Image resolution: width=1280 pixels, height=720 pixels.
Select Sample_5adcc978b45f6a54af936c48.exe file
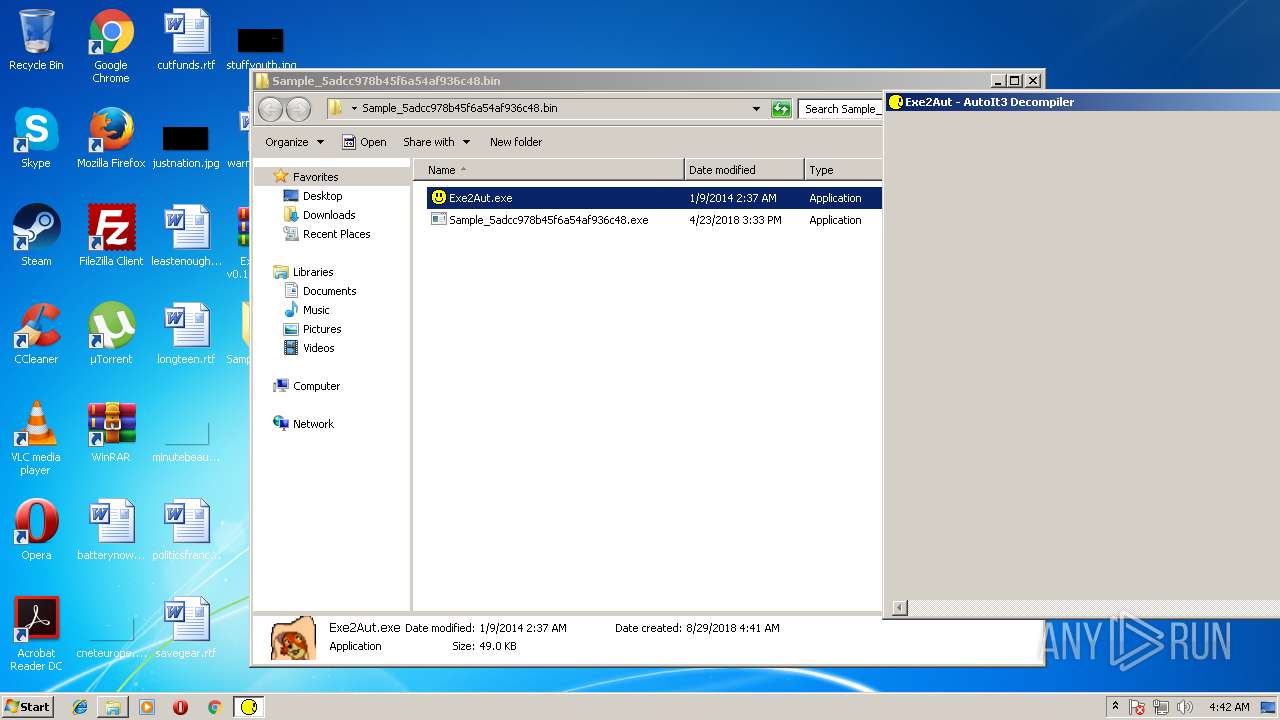click(x=654, y=220)
